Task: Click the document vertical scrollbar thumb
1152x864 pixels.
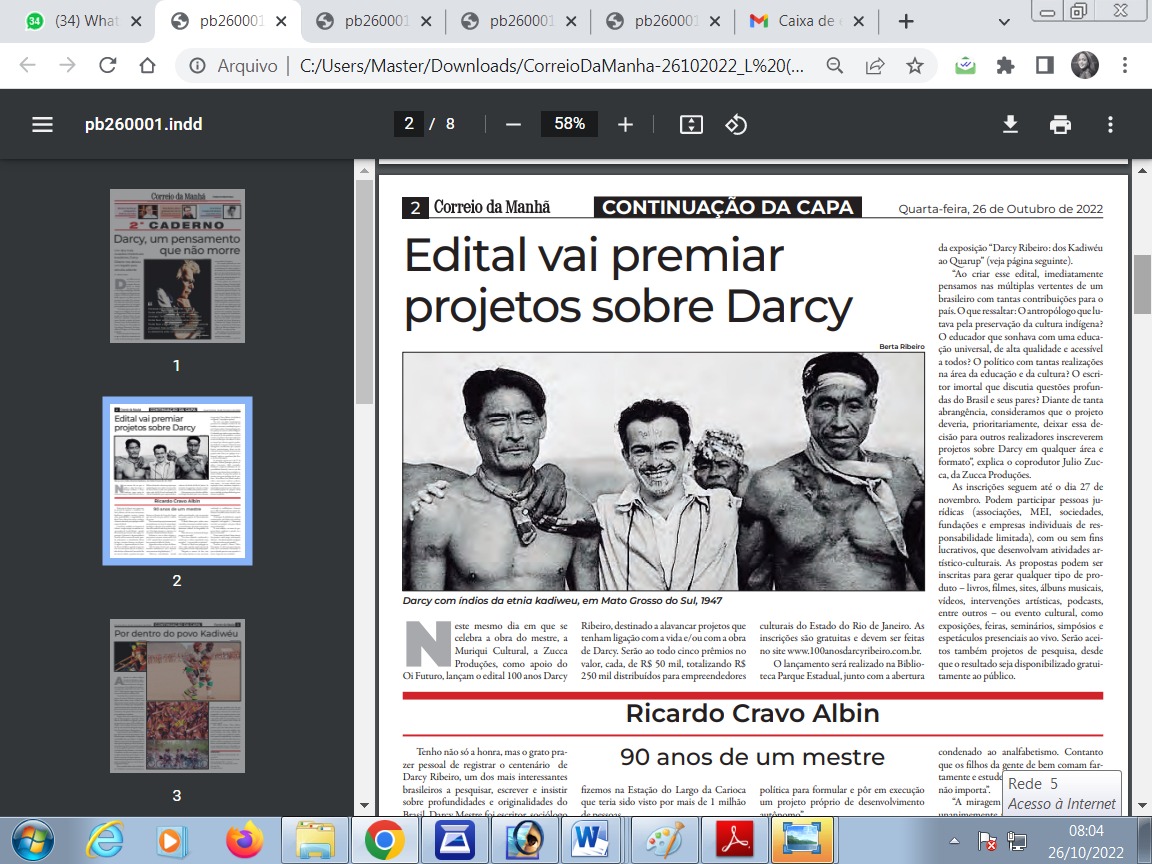Action: pyautogui.click(x=1142, y=284)
